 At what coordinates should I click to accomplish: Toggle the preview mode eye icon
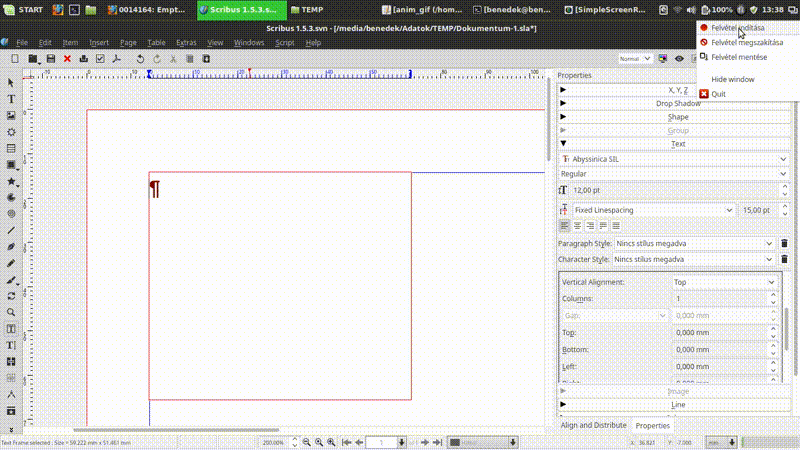pos(679,59)
